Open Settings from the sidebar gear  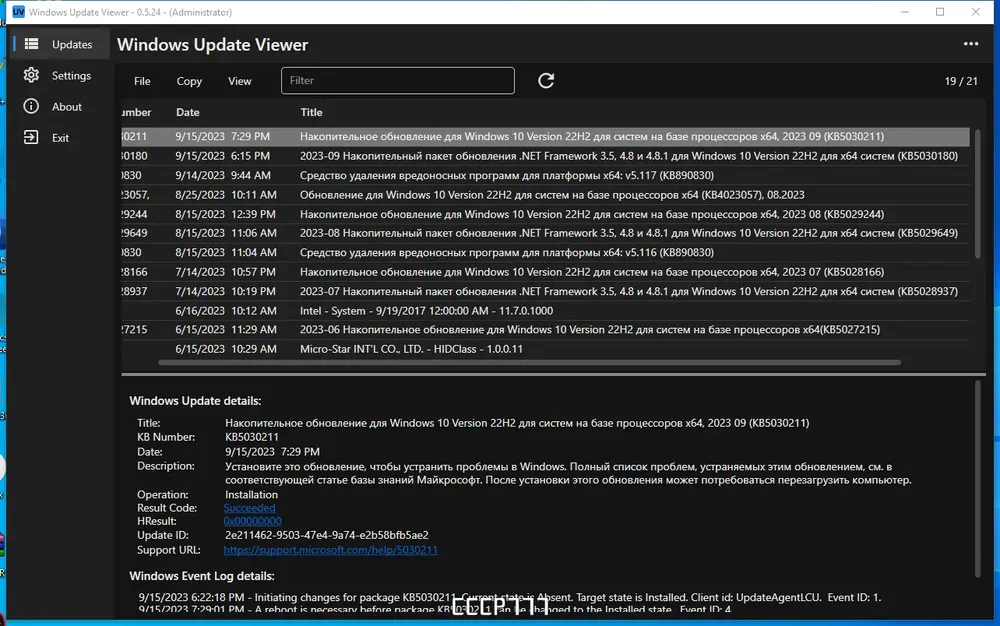[31, 75]
